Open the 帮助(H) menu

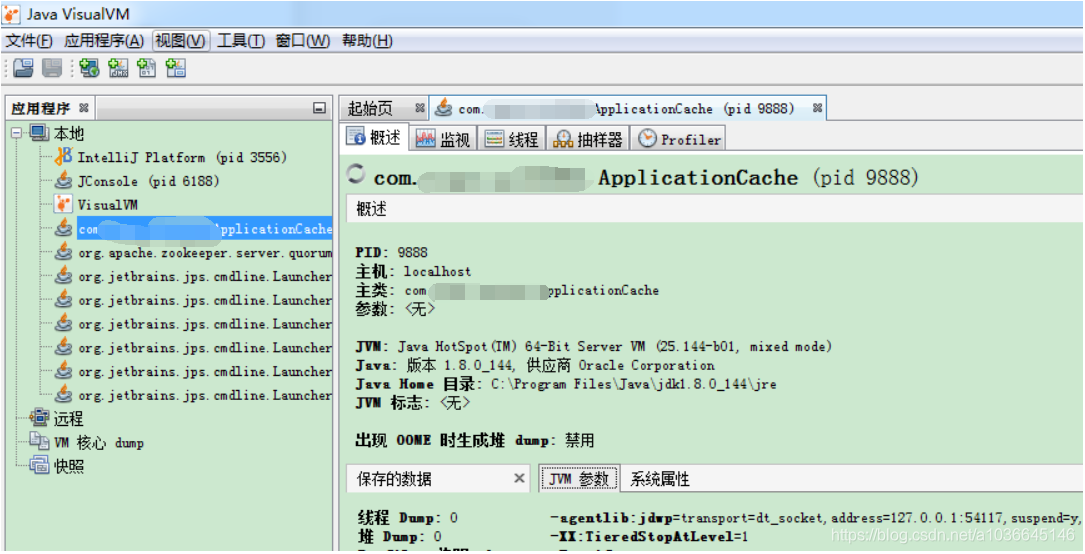tap(367, 41)
